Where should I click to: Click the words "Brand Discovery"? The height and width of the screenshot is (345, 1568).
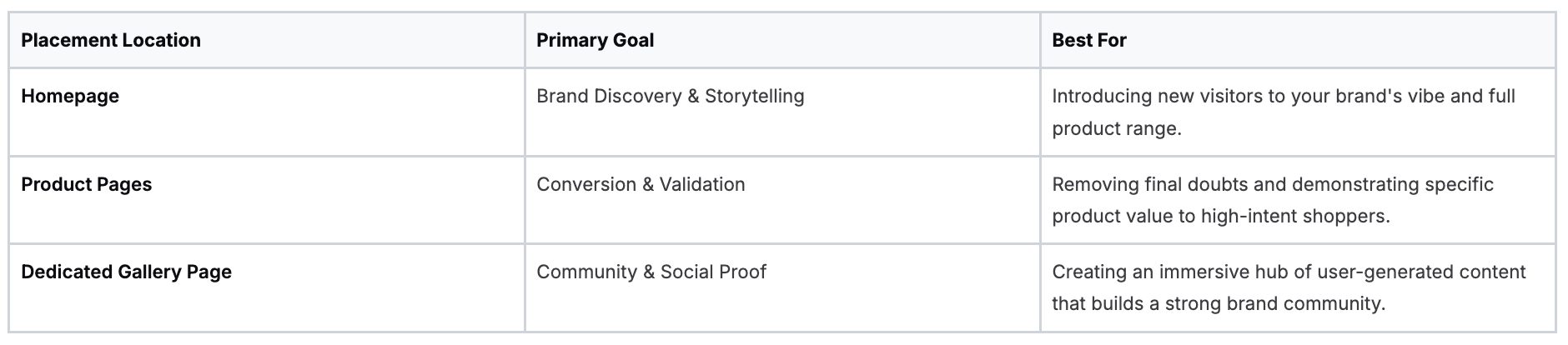609,96
